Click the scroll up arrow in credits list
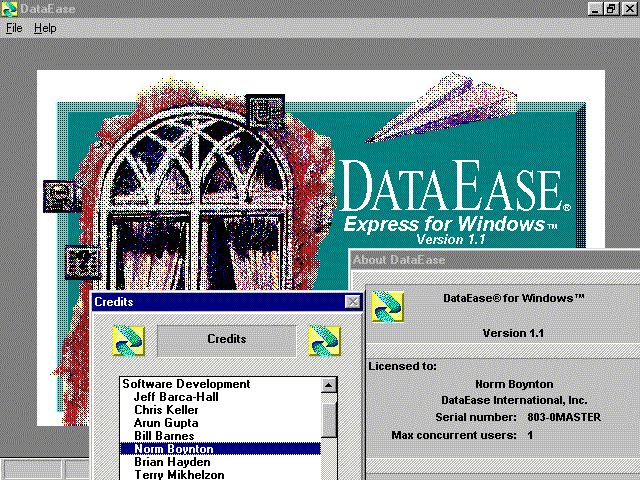640x480 pixels. 329,385
